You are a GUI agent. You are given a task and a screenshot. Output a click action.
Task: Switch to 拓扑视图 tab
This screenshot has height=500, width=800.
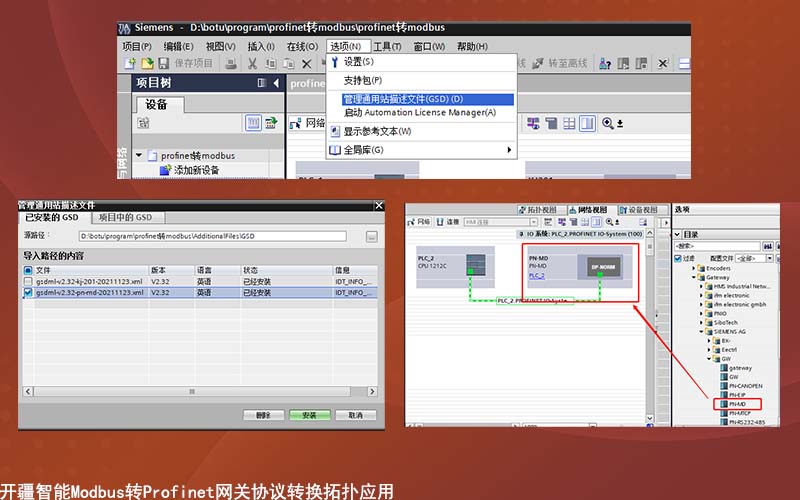pyautogui.click(x=542, y=210)
